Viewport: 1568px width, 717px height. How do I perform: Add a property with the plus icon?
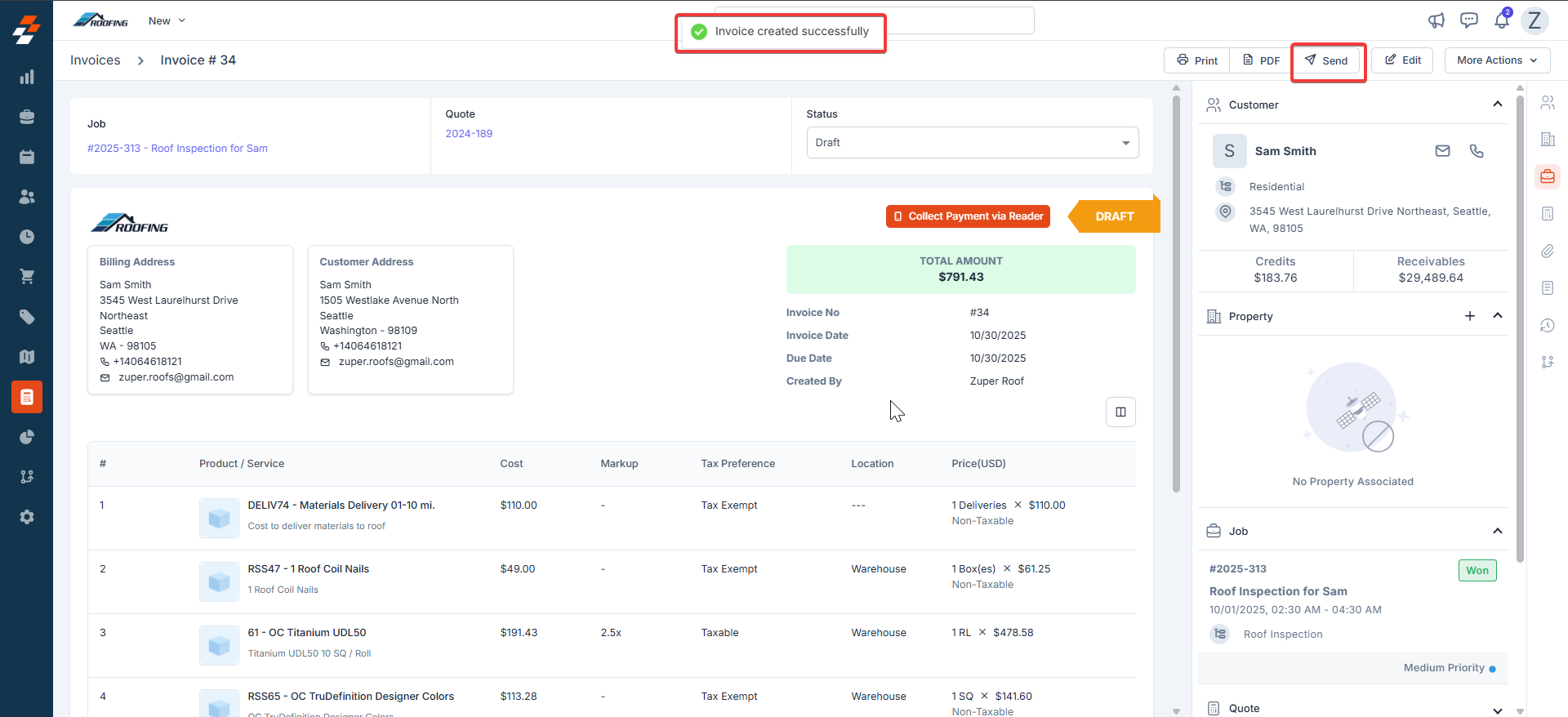pyautogui.click(x=1470, y=316)
